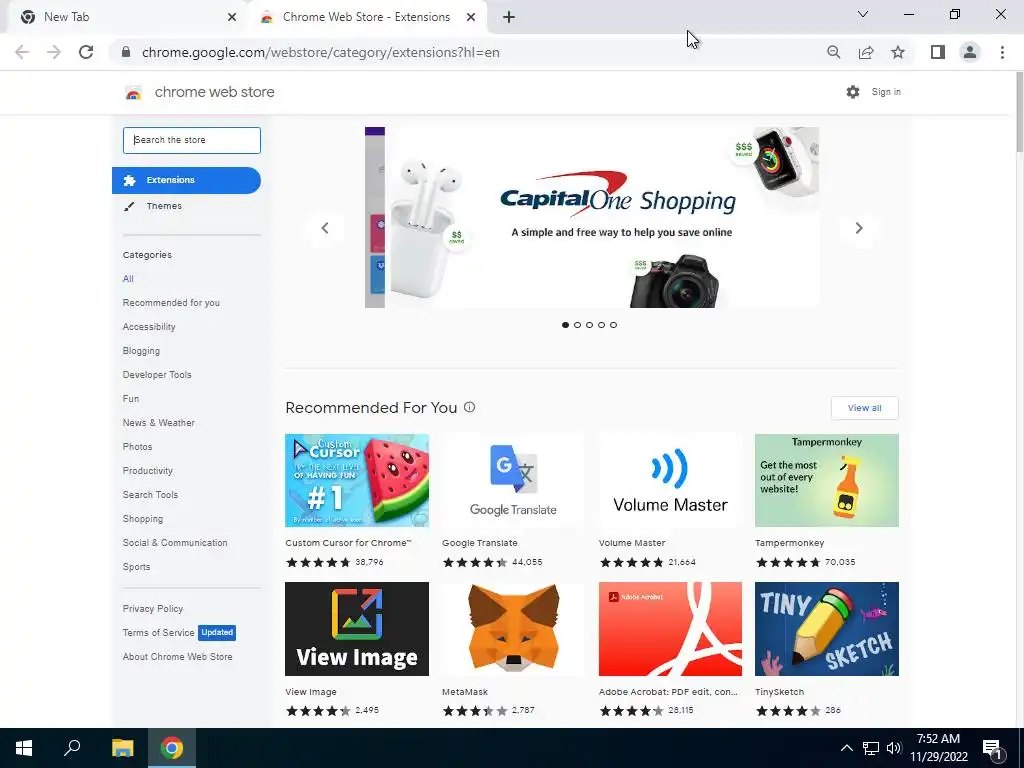1024x768 pixels.
Task: Open Google Translate extension card
Action: click(x=513, y=501)
